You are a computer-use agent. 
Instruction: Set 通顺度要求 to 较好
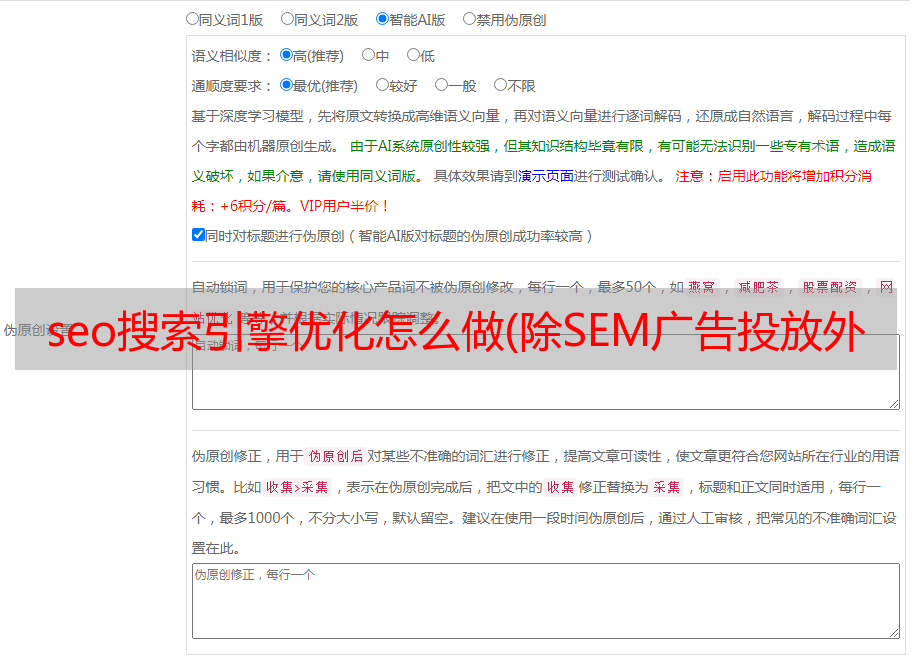[x=382, y=85]
